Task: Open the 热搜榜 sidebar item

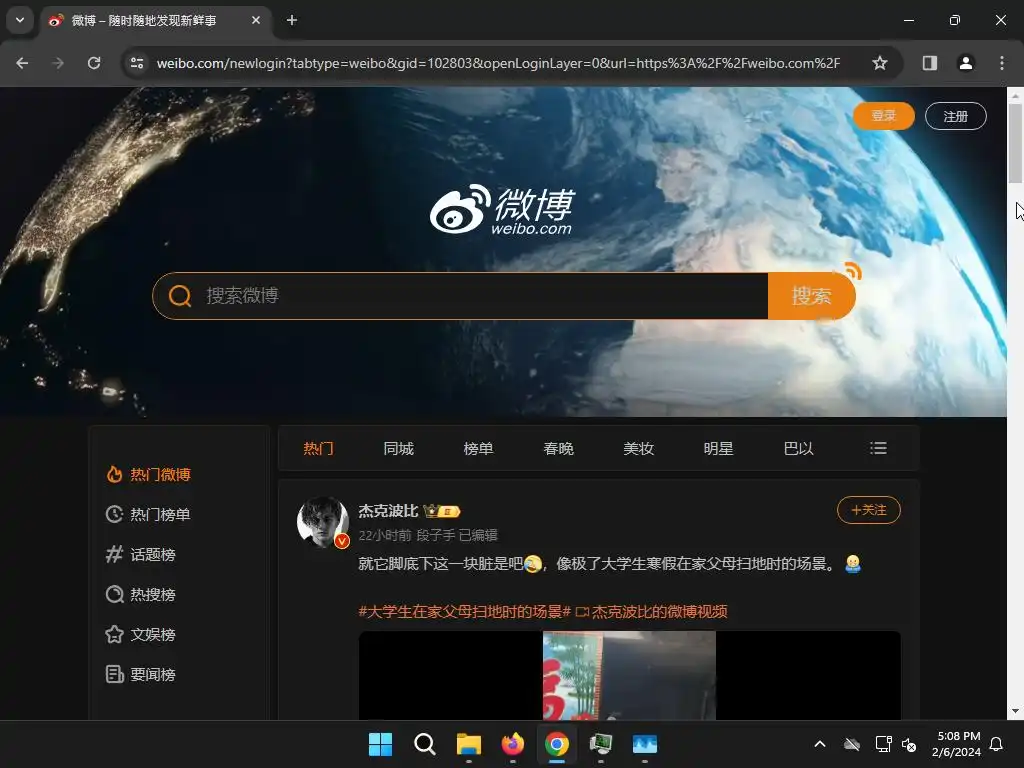Action: (x=140, y=594)
